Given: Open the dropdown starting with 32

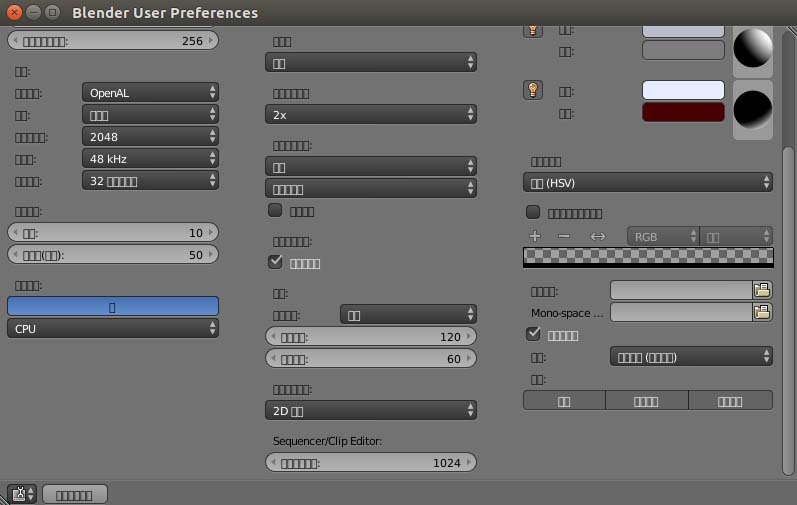Looking at the screenshot, I should point(150,180).
